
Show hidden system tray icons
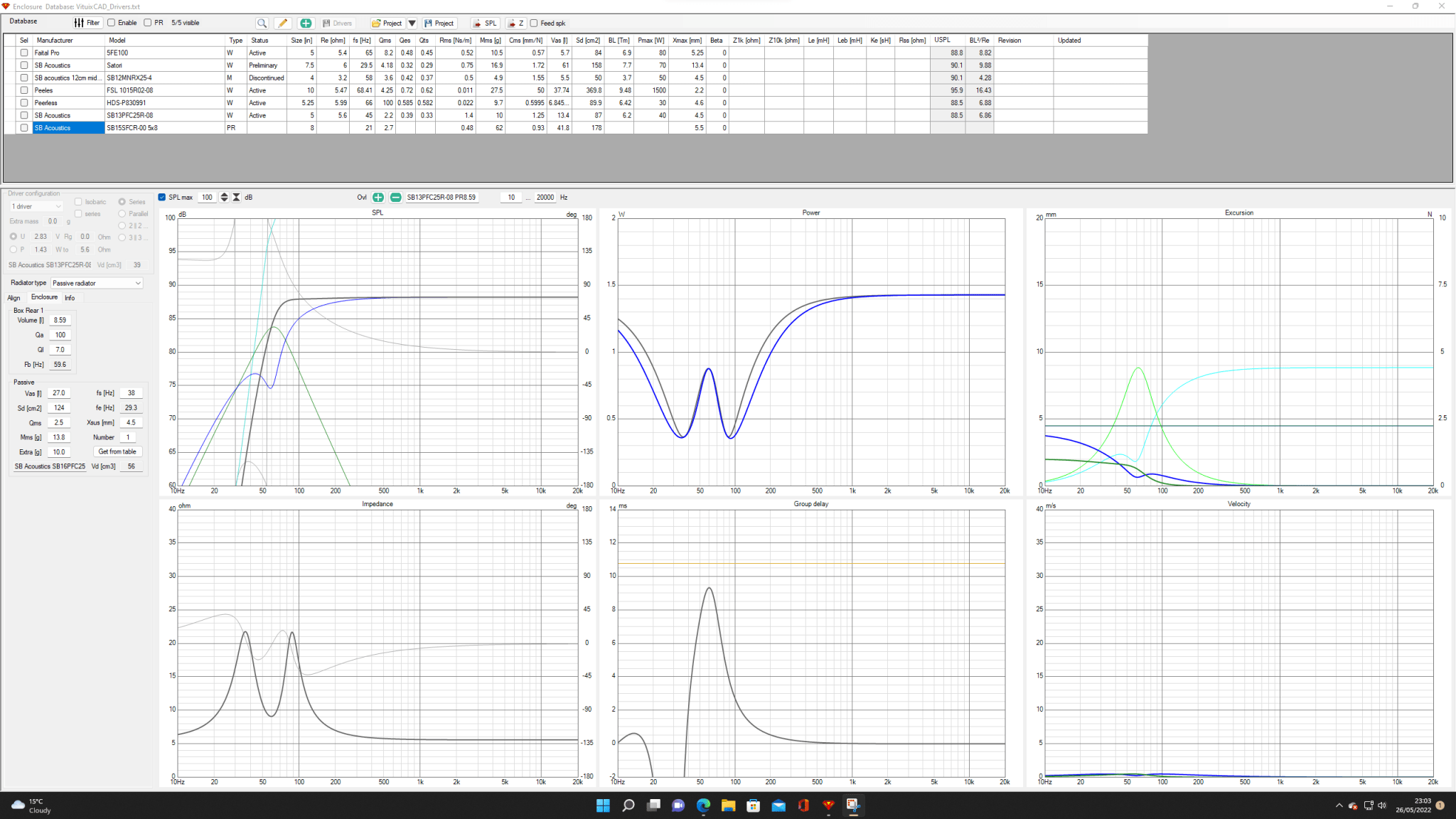tap(1339, 805)
